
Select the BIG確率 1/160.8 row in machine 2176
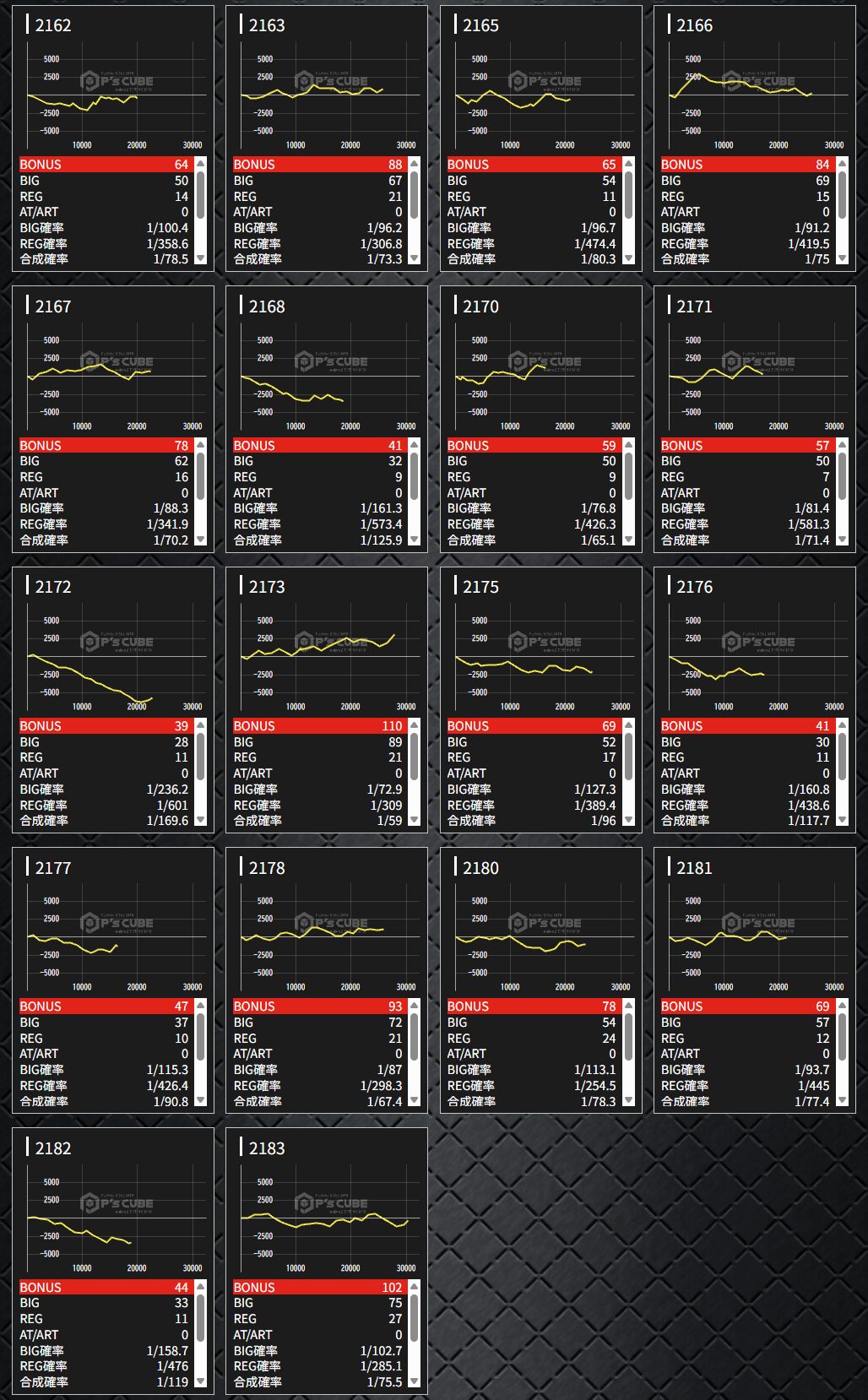coord(746,790)
